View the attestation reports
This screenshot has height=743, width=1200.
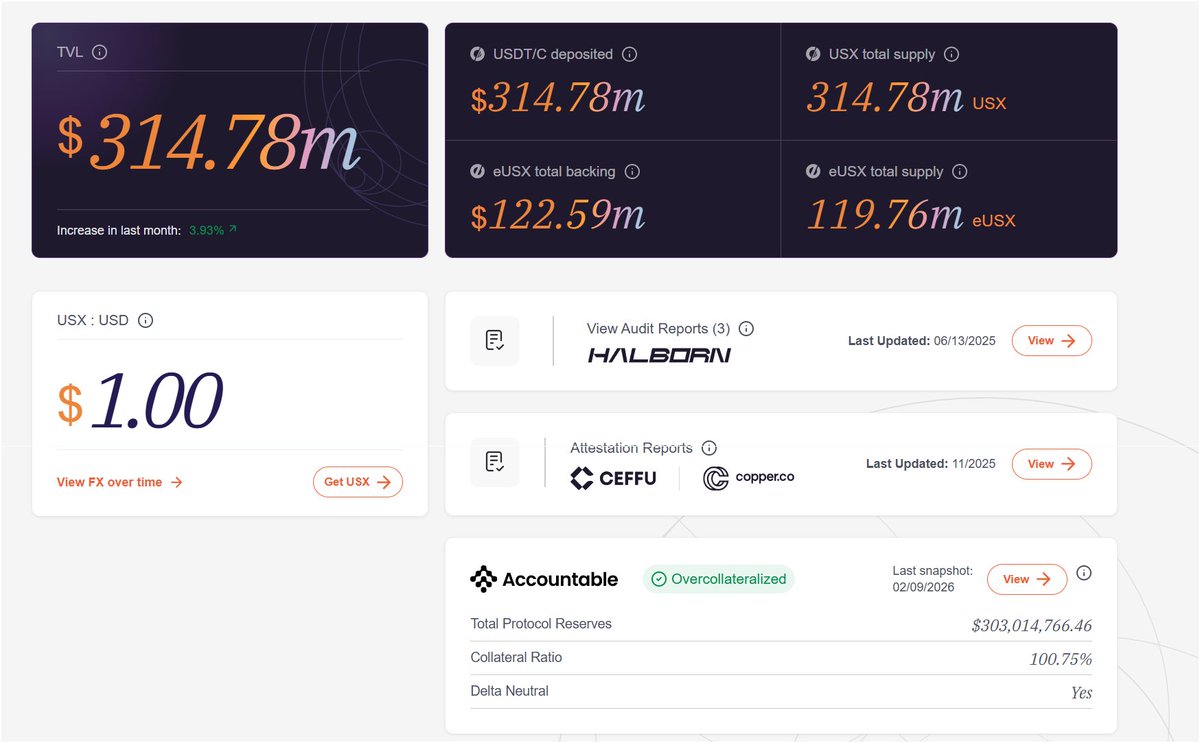tap(1051, 464)
